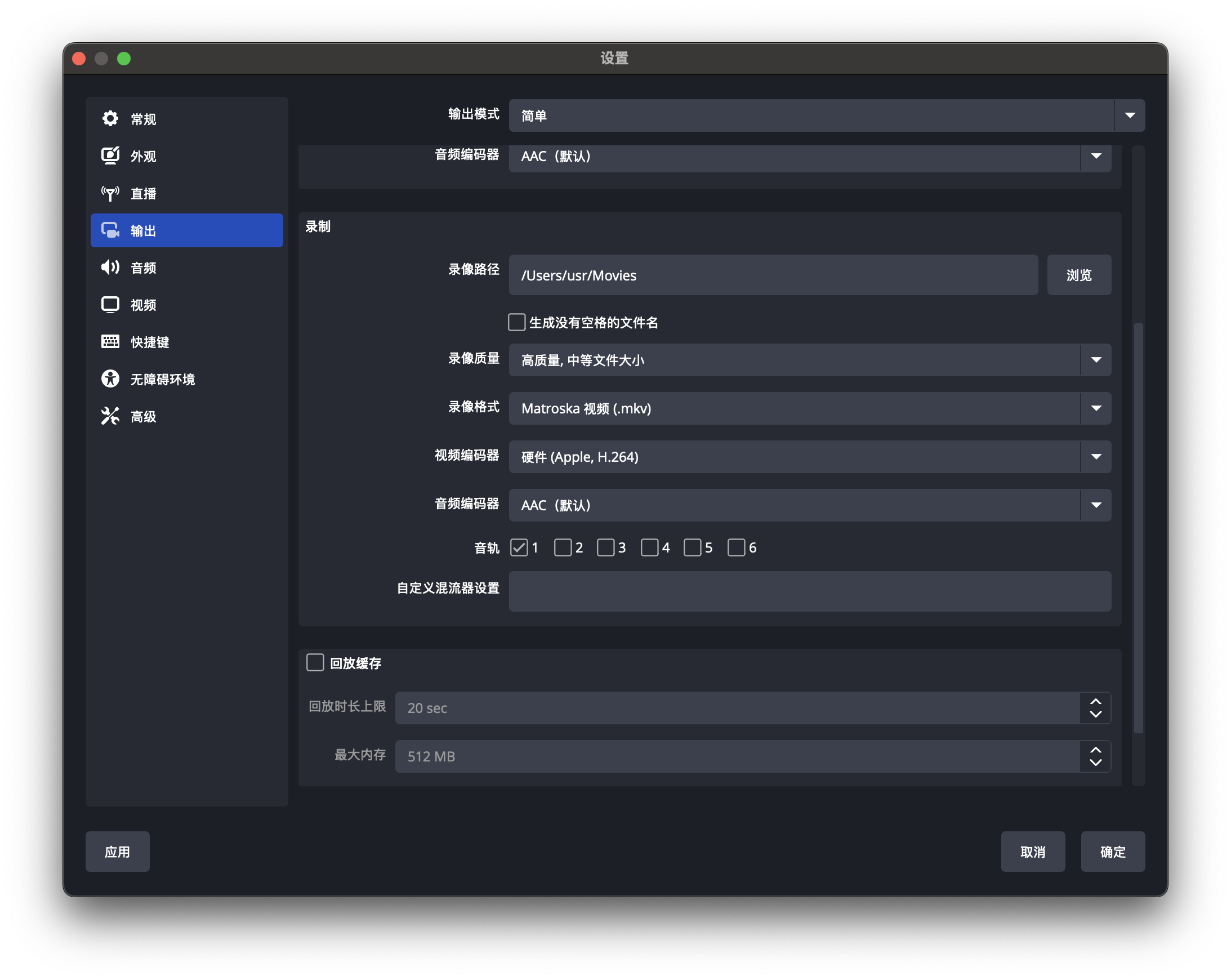Click the 取消 cancel button
Image resolution: width=1231 pixels, height=980 pixels.
(x=1033, y=852)
